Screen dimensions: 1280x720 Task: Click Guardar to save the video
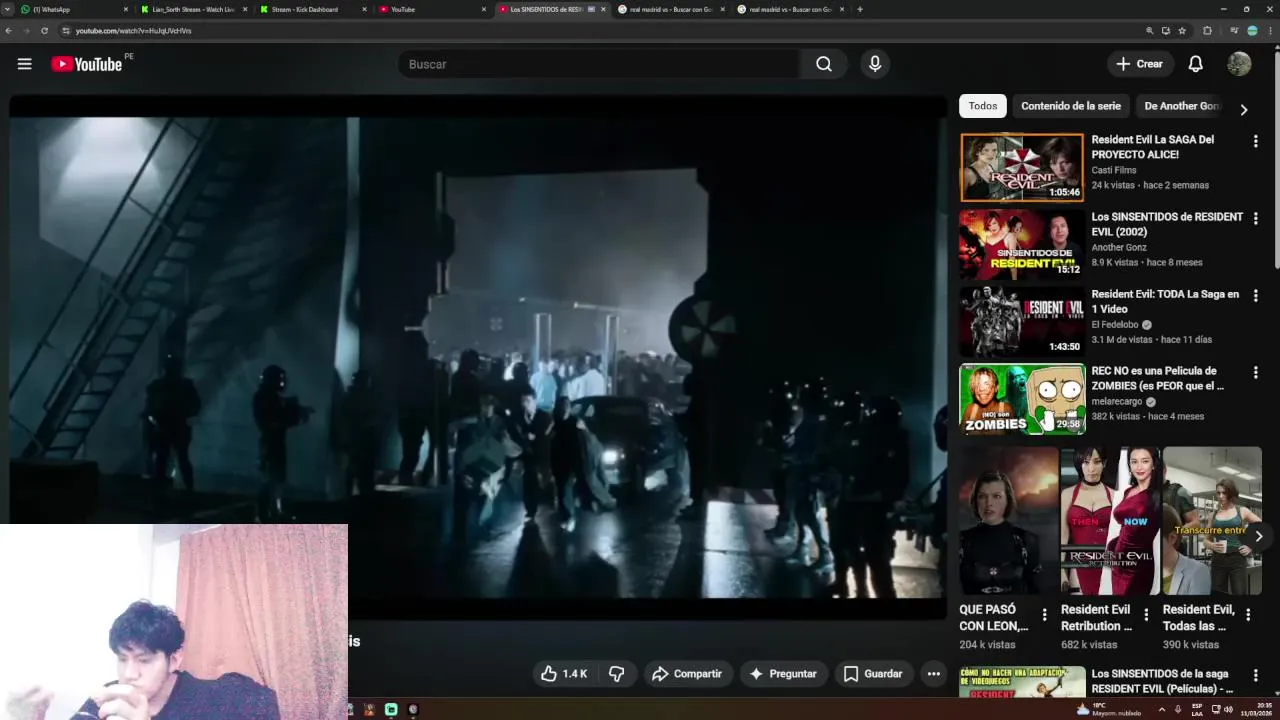(x=873, y=674)
